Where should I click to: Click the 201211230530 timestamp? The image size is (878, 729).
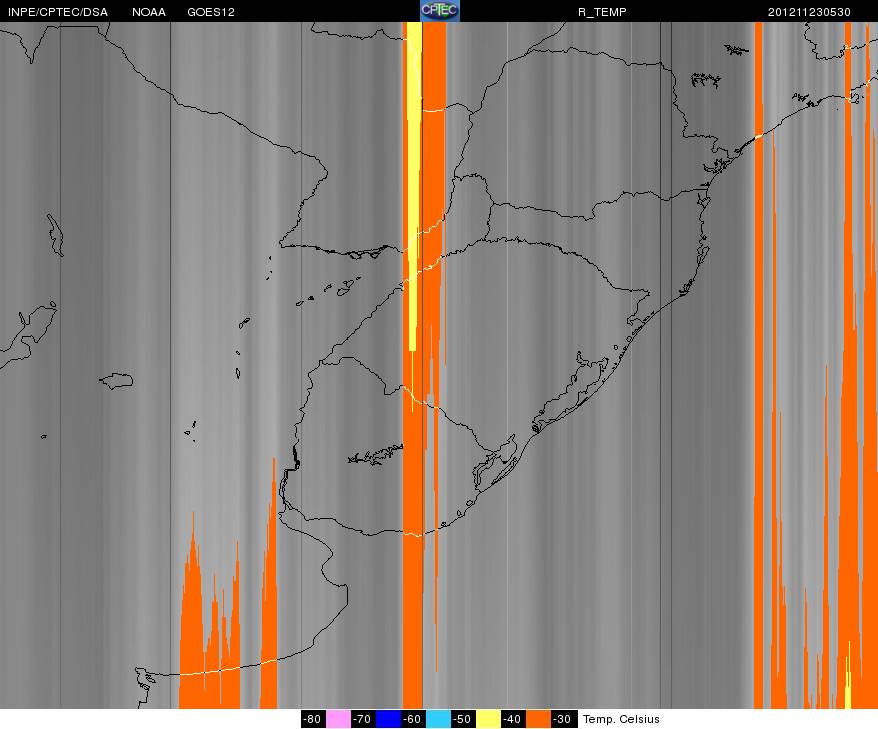point(809,12)
